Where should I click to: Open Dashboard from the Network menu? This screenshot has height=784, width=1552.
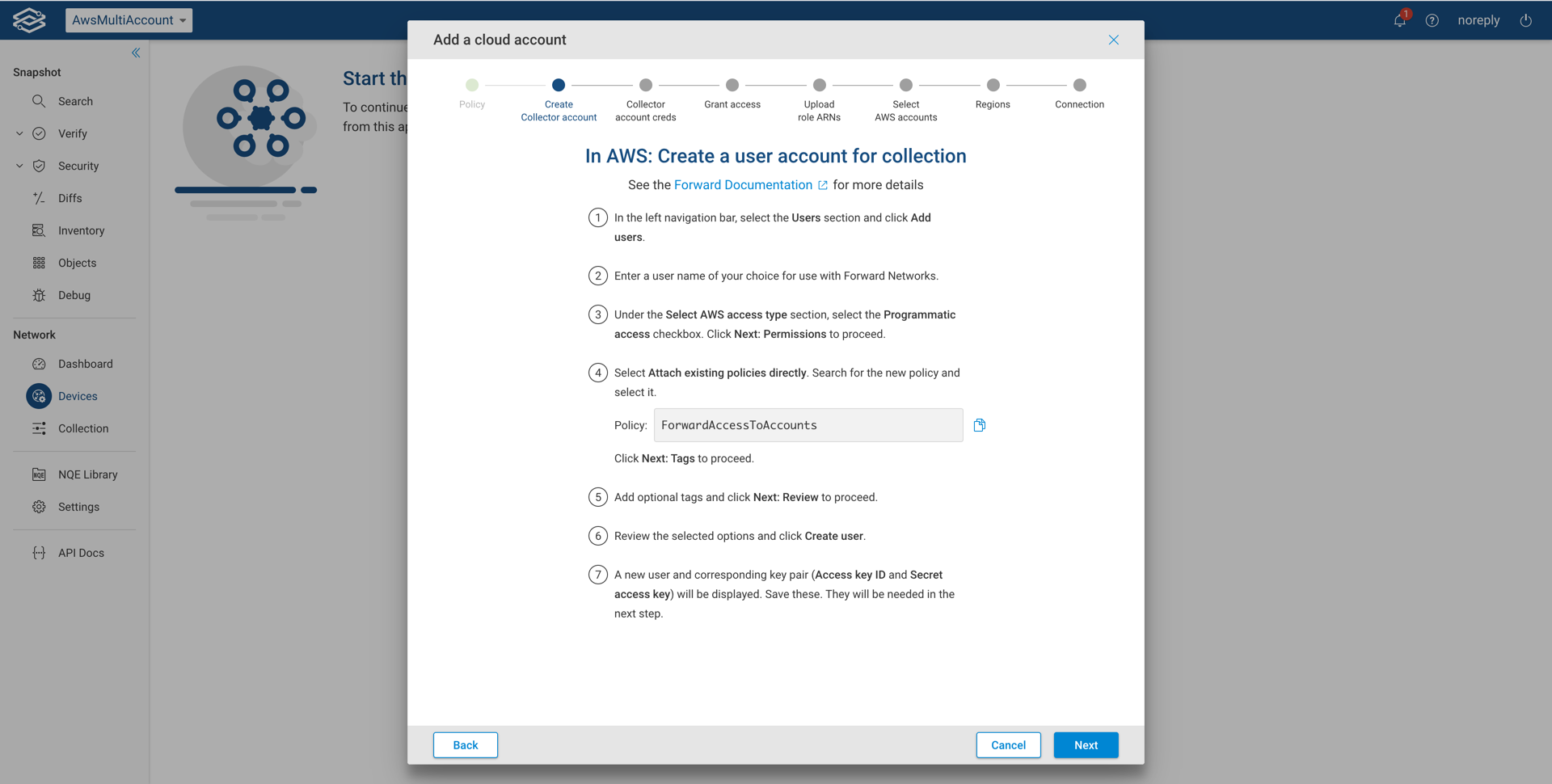coord(39,364)
